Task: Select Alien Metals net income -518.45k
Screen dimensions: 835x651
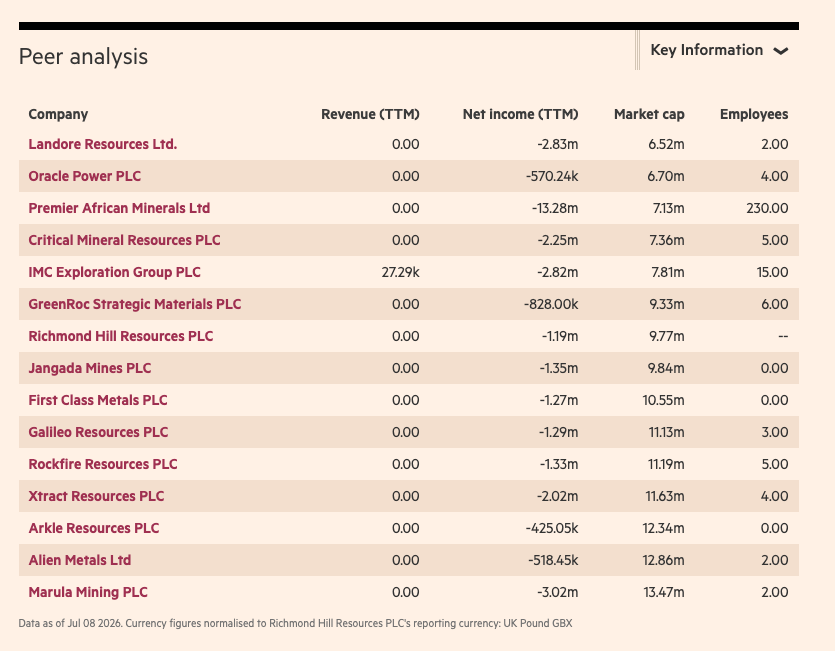Action: (553, 560)
